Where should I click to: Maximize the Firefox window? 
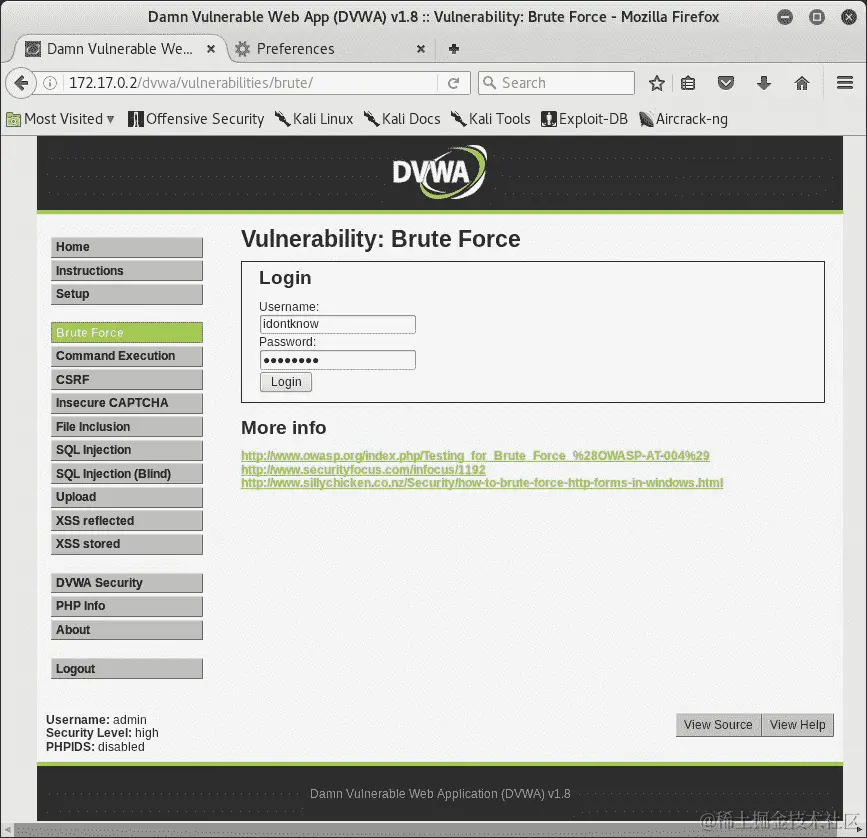817,17
